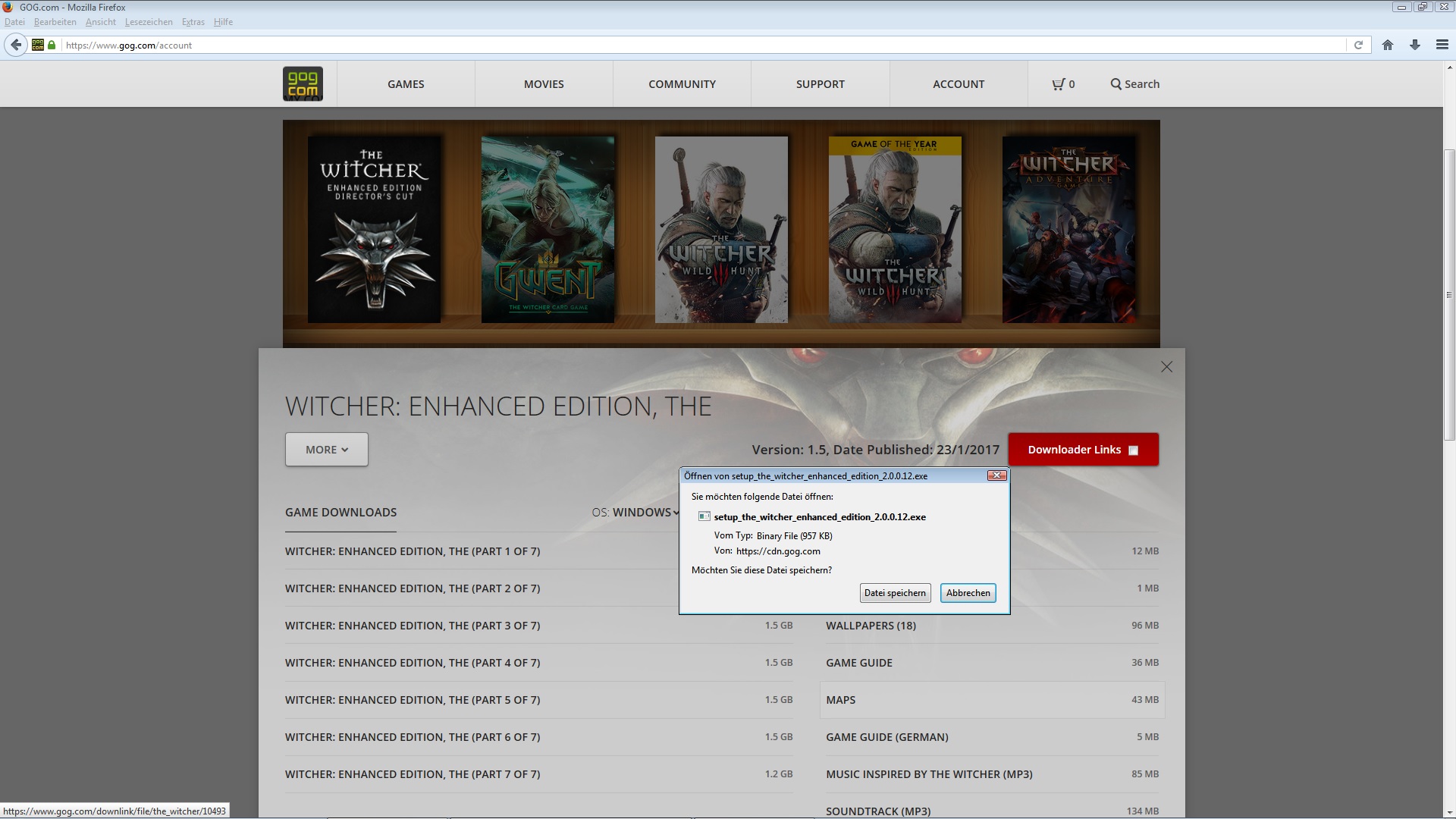This screenshot has width=1456, height=819.
Task: Click the page vertical scrollbar thumb
Action: (x=1449, y=295)
